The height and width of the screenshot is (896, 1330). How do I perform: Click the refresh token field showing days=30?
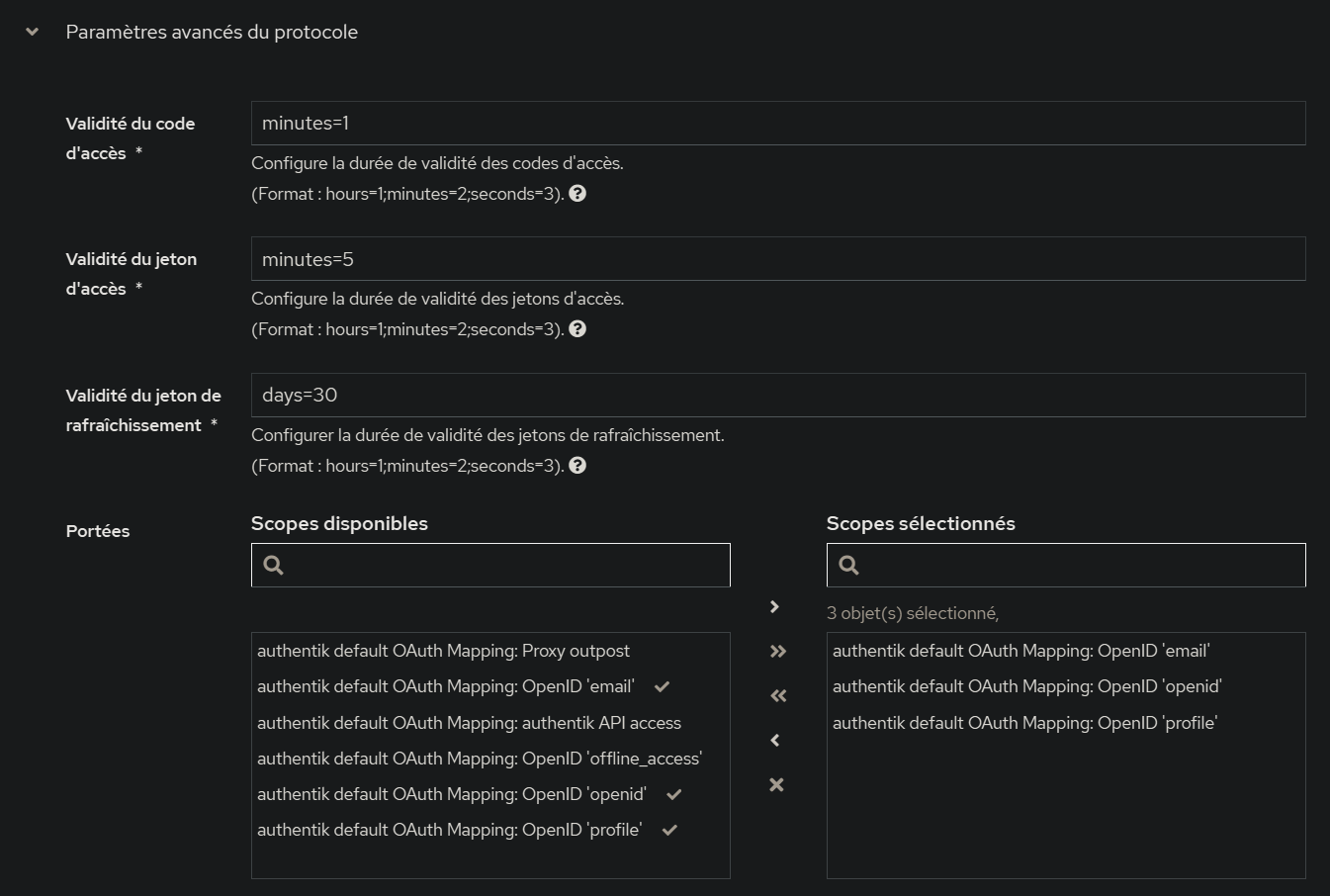point(777,396)
